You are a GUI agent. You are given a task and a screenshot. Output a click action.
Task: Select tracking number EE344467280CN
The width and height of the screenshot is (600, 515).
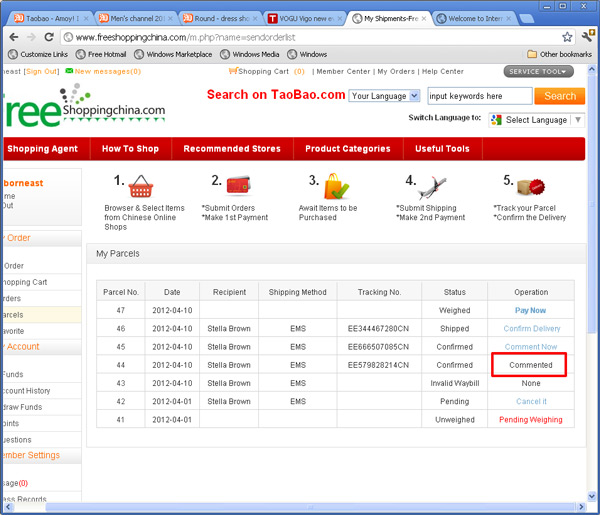(x=378, y=329)
